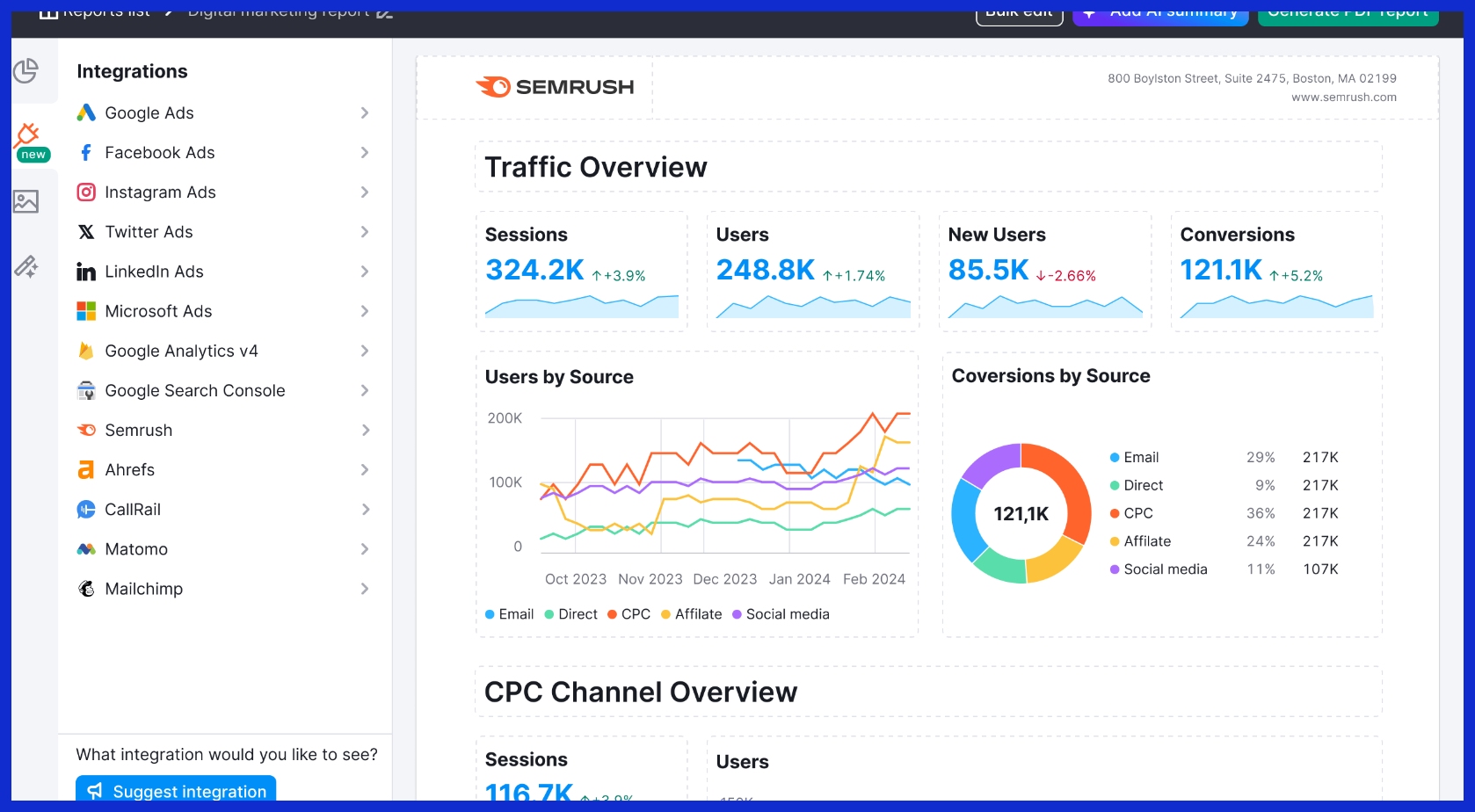1475x812 pixels.
Task: Select the Mailchimp label
Action: (144, 590)
